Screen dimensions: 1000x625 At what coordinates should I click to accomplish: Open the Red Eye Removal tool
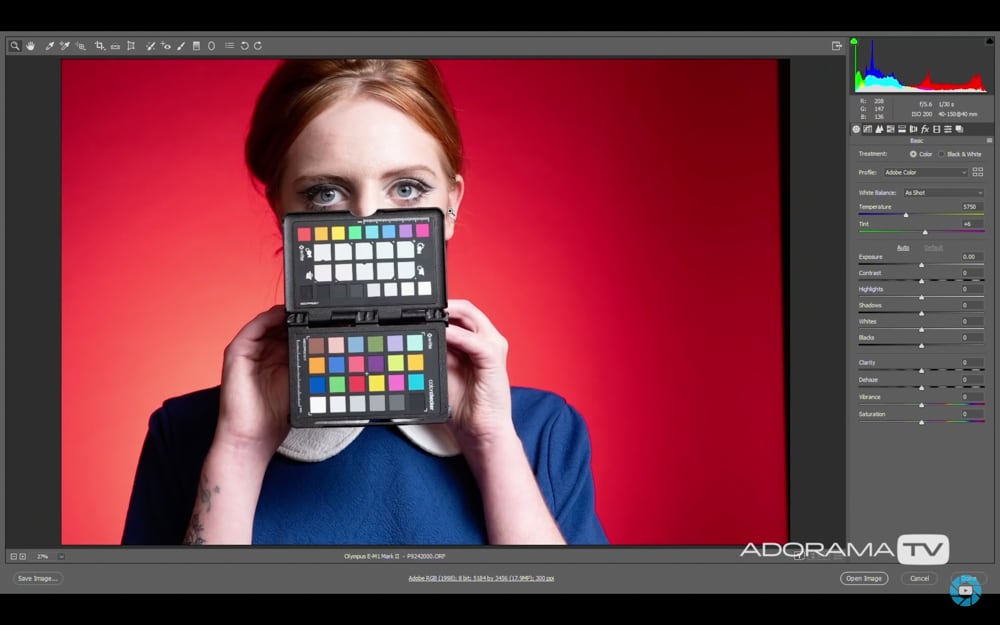(x=166, y=45)
